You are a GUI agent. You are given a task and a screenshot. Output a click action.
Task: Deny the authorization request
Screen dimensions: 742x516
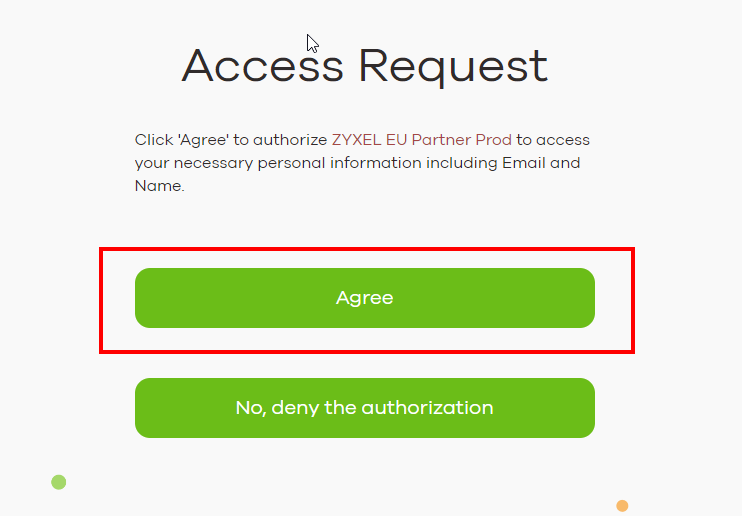point(365,408)
